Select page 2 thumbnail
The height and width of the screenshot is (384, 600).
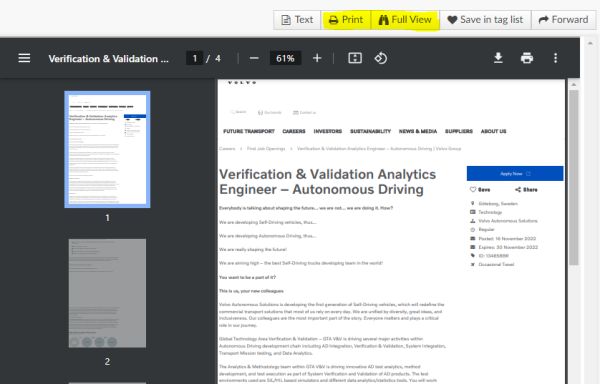pyautogui.click(x=107, y=293)
